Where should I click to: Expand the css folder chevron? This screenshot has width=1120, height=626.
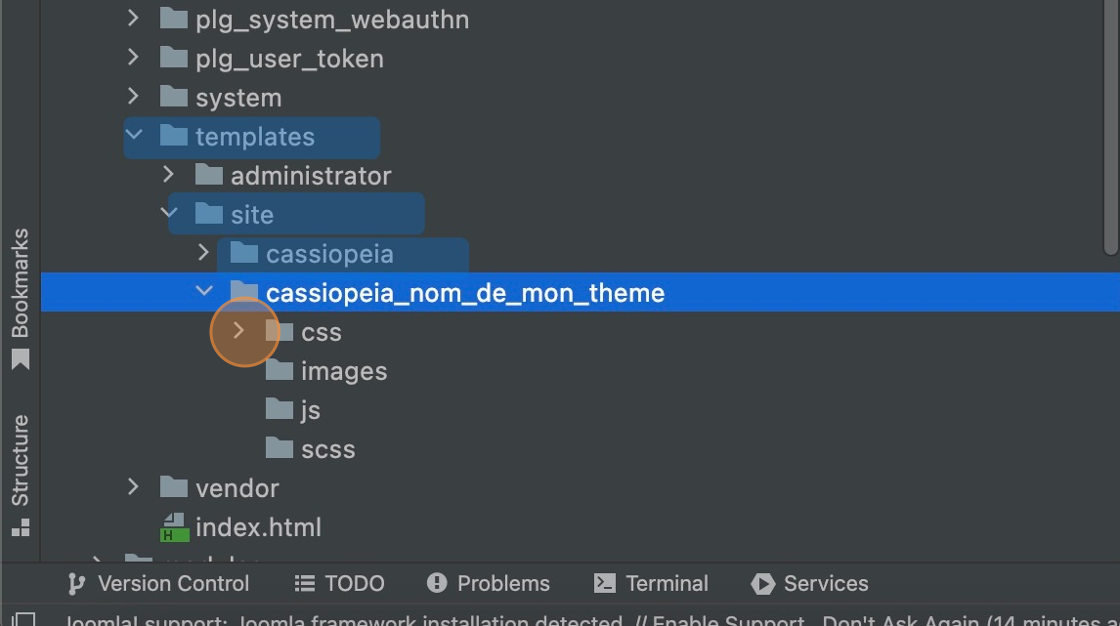239,331
